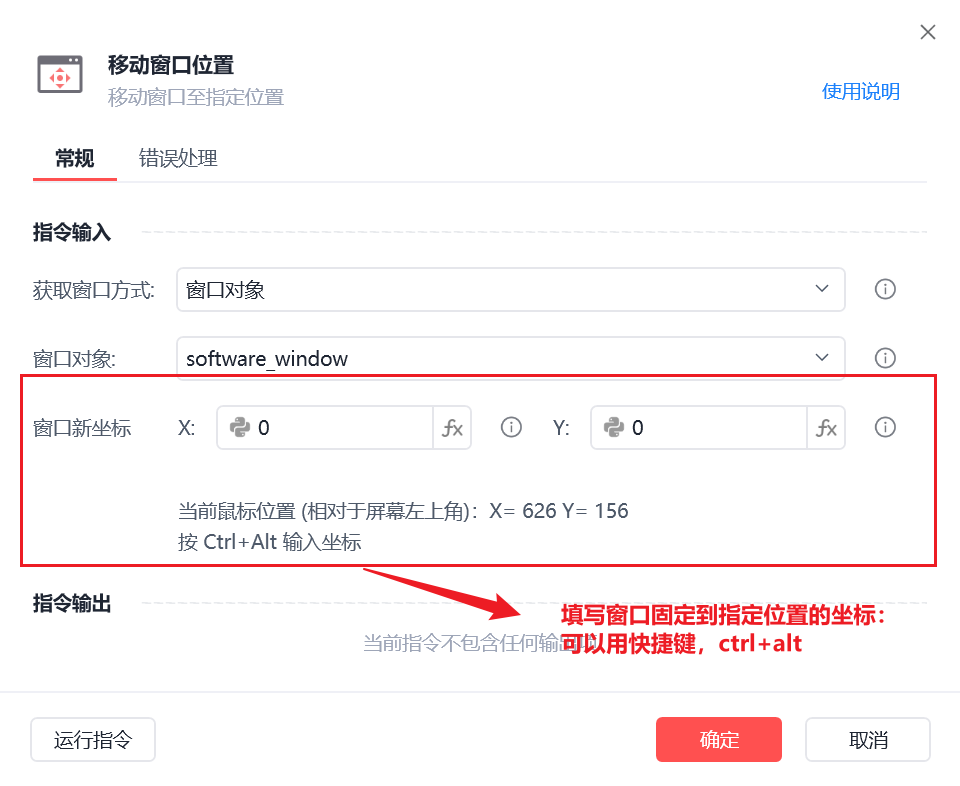
Task: Click the move-window command icon in header
Action: coord(60,75)
